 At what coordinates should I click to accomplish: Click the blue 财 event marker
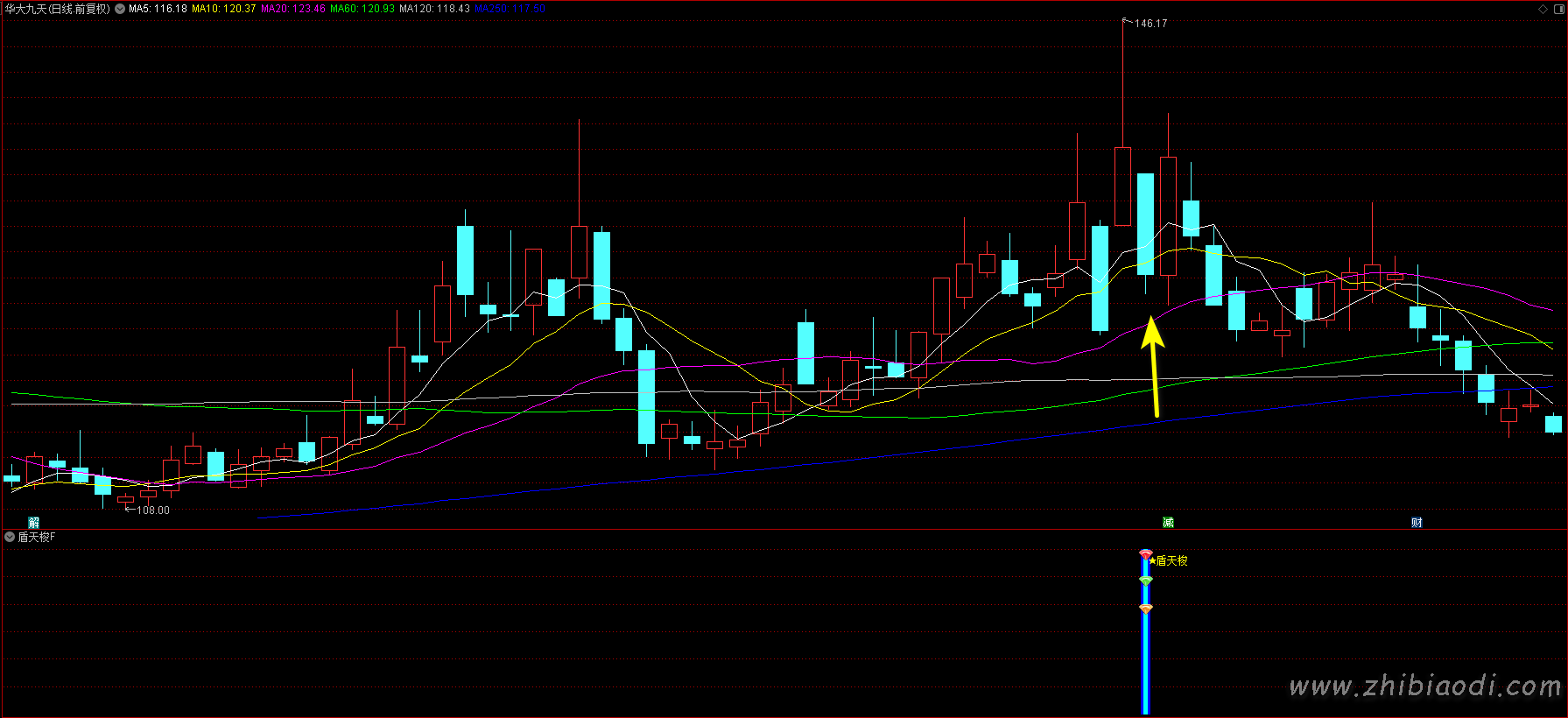click(1417, 523)
